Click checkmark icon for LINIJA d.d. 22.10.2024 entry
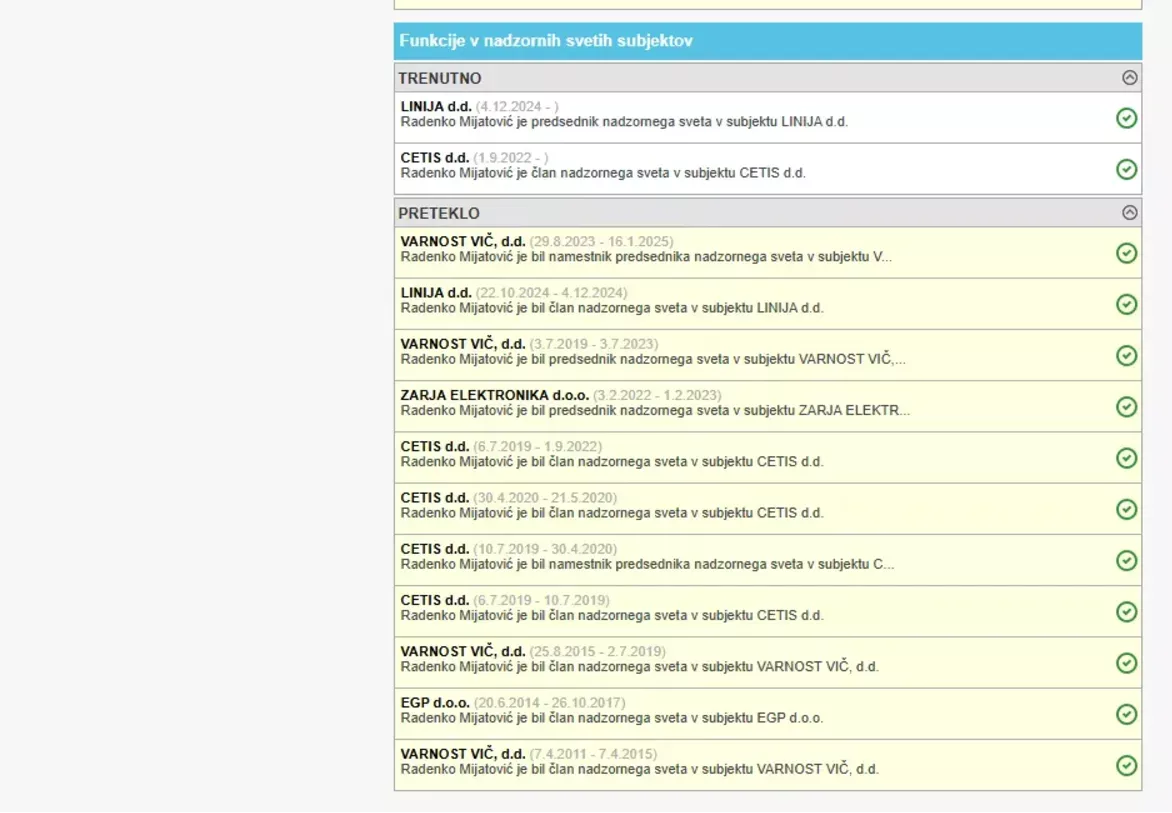1172x813 pixels. [1126, 304]
